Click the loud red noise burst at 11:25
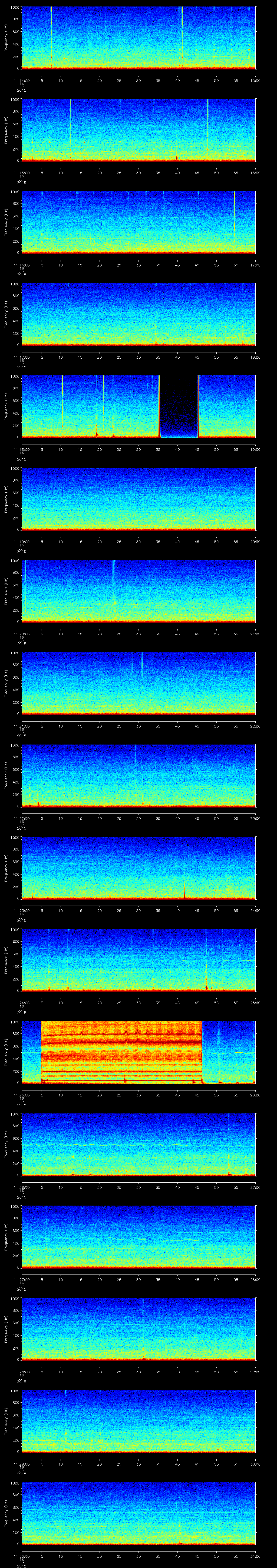Image resolution: width=277 pixels, height=1568 pixels. click(x=121, y=1052)
